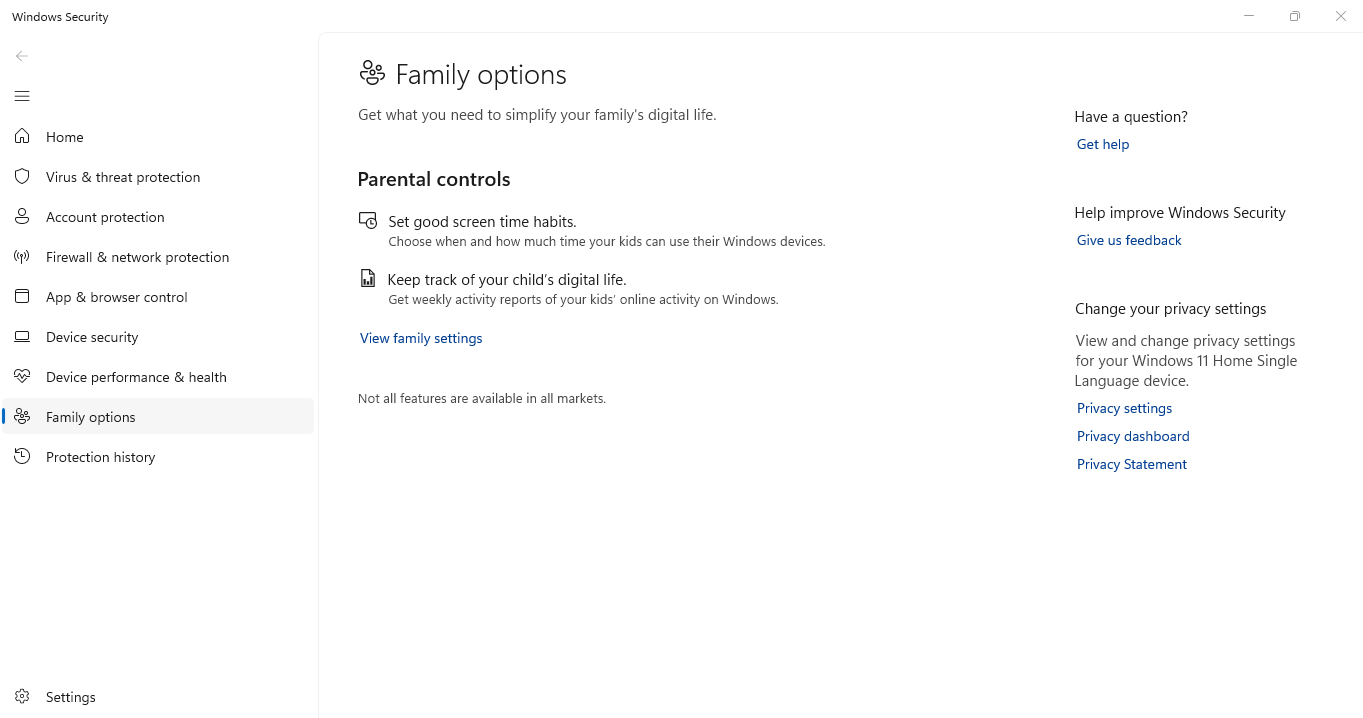Viewport: 1363px width, 718px height.
Task: Read the Privacy Statement
Action: 1131,464
